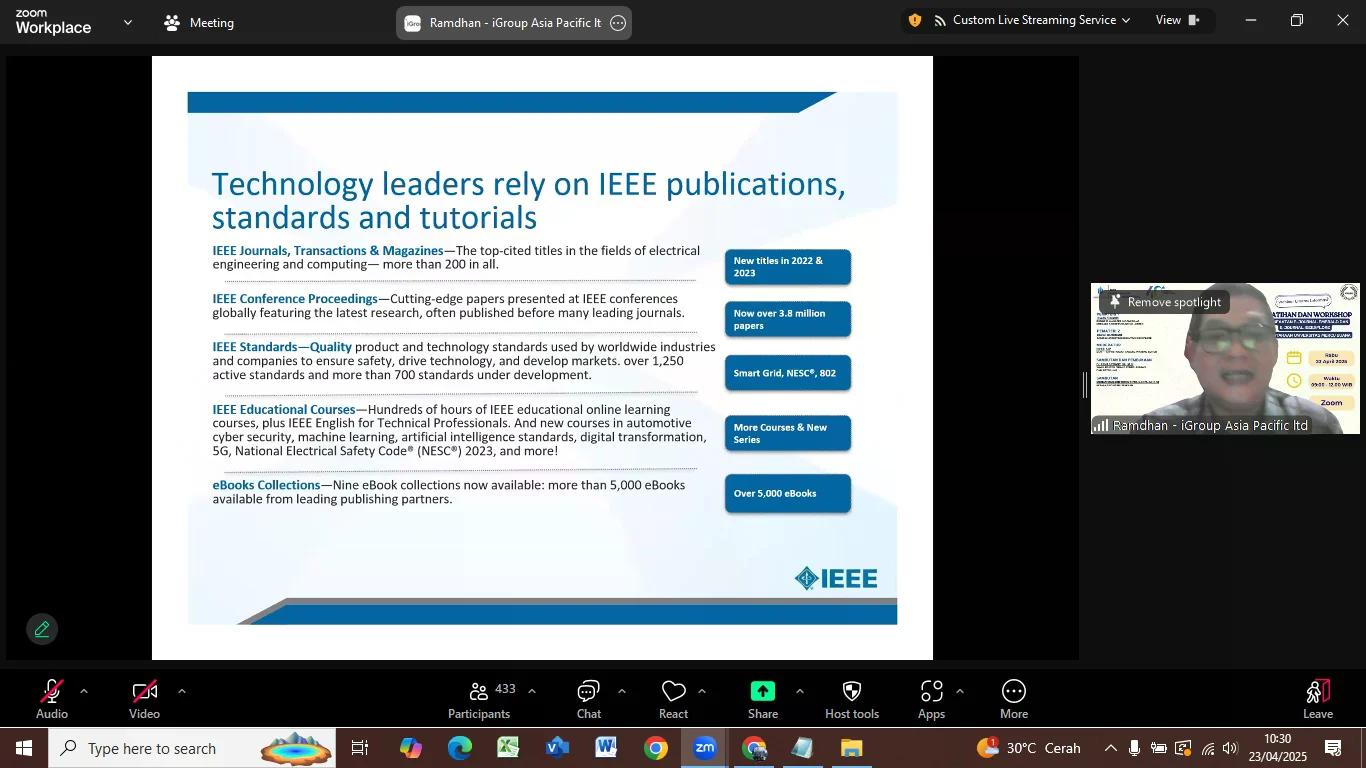Turn on the Video camera
The width and height of the screenshot is (1366, 768).
tap(144, 699)
